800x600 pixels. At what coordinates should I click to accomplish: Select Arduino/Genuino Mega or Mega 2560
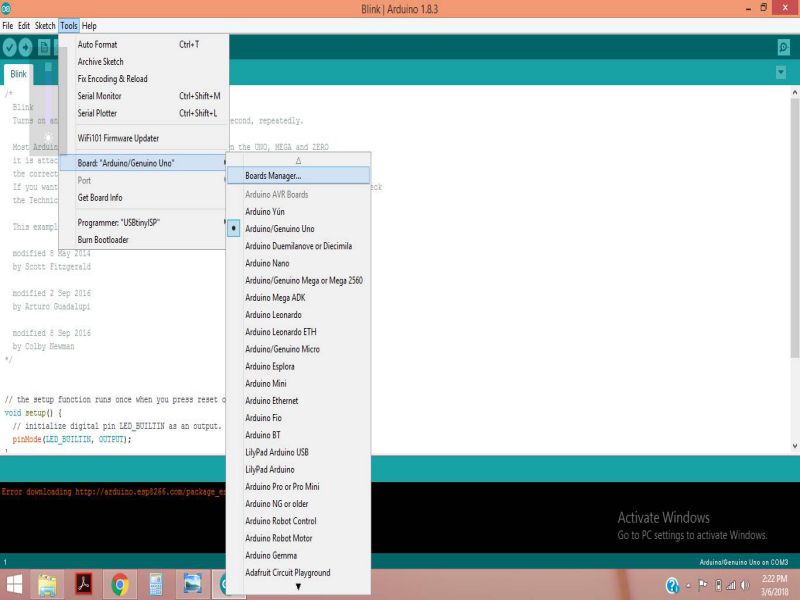[x=298, y=281]
